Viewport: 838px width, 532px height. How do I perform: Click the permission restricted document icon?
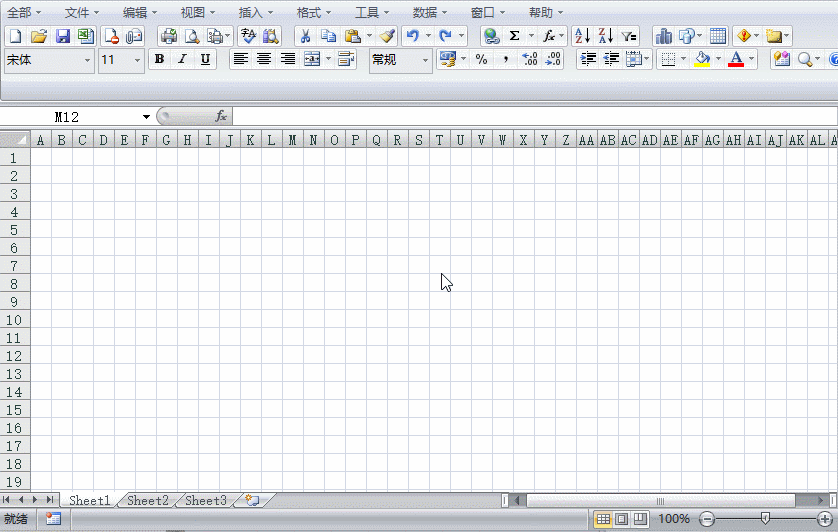coord(111,36)
